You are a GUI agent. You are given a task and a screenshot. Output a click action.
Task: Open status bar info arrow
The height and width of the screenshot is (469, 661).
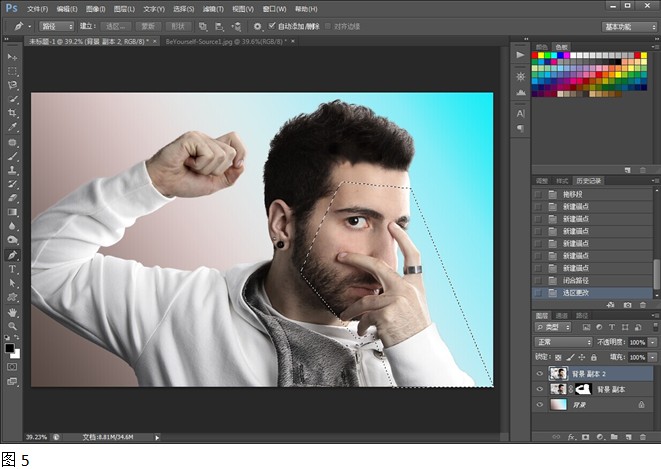click(157, 437)
